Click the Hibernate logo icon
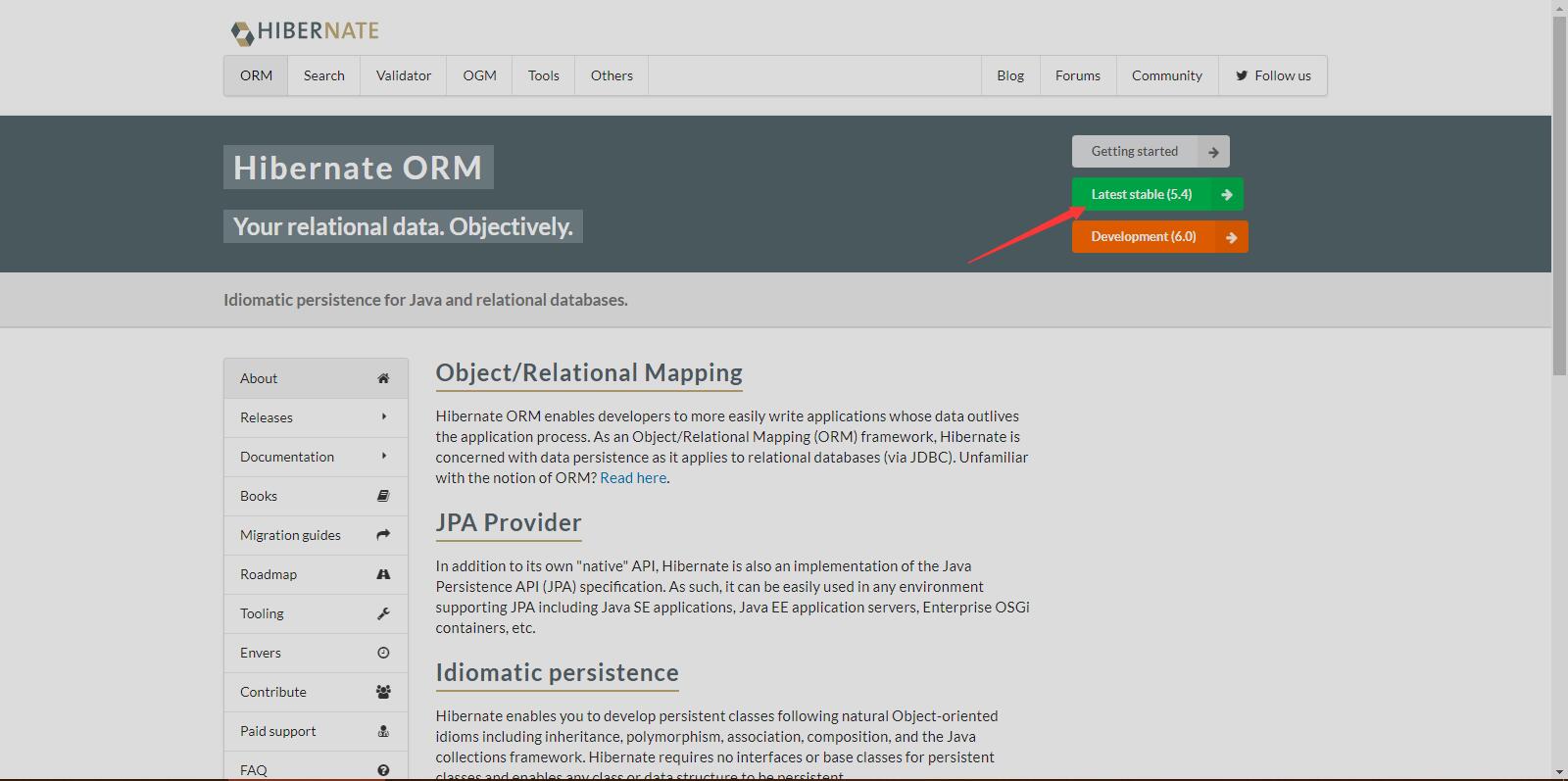This screenshot has height=781, width=1568. pyautogui.click(x=242, y=32)
